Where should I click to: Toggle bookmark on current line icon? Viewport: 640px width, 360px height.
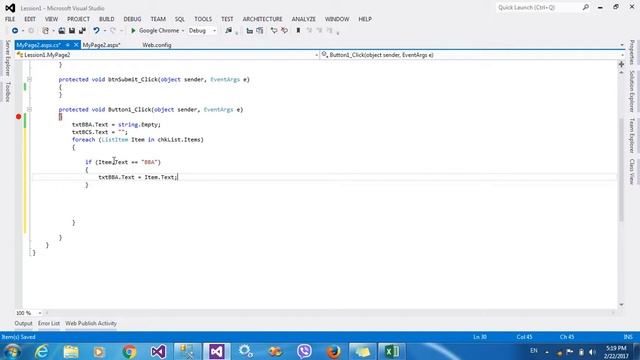click(x=298, y=31)
